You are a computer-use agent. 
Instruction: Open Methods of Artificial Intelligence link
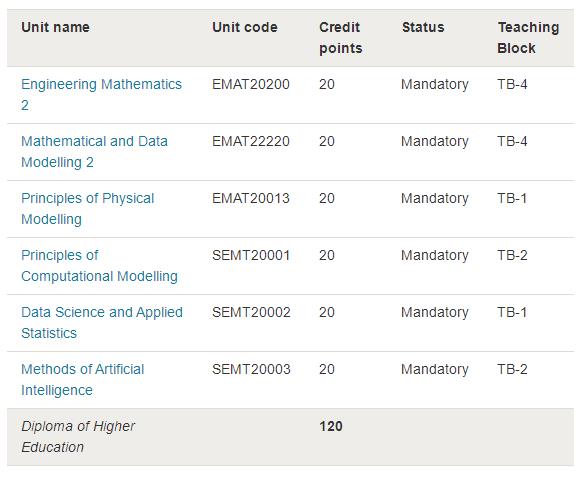pos(83,380)
